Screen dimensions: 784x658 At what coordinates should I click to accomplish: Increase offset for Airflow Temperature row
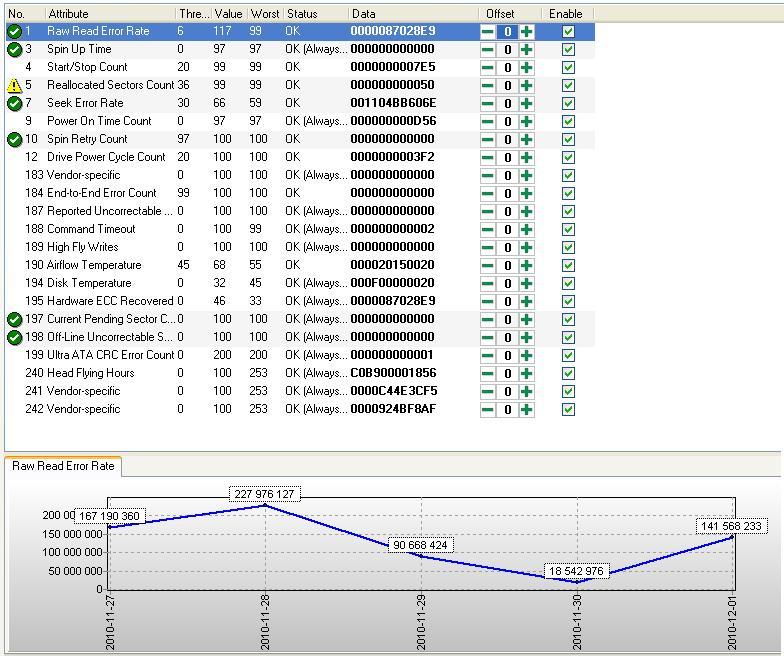point(526,266)
